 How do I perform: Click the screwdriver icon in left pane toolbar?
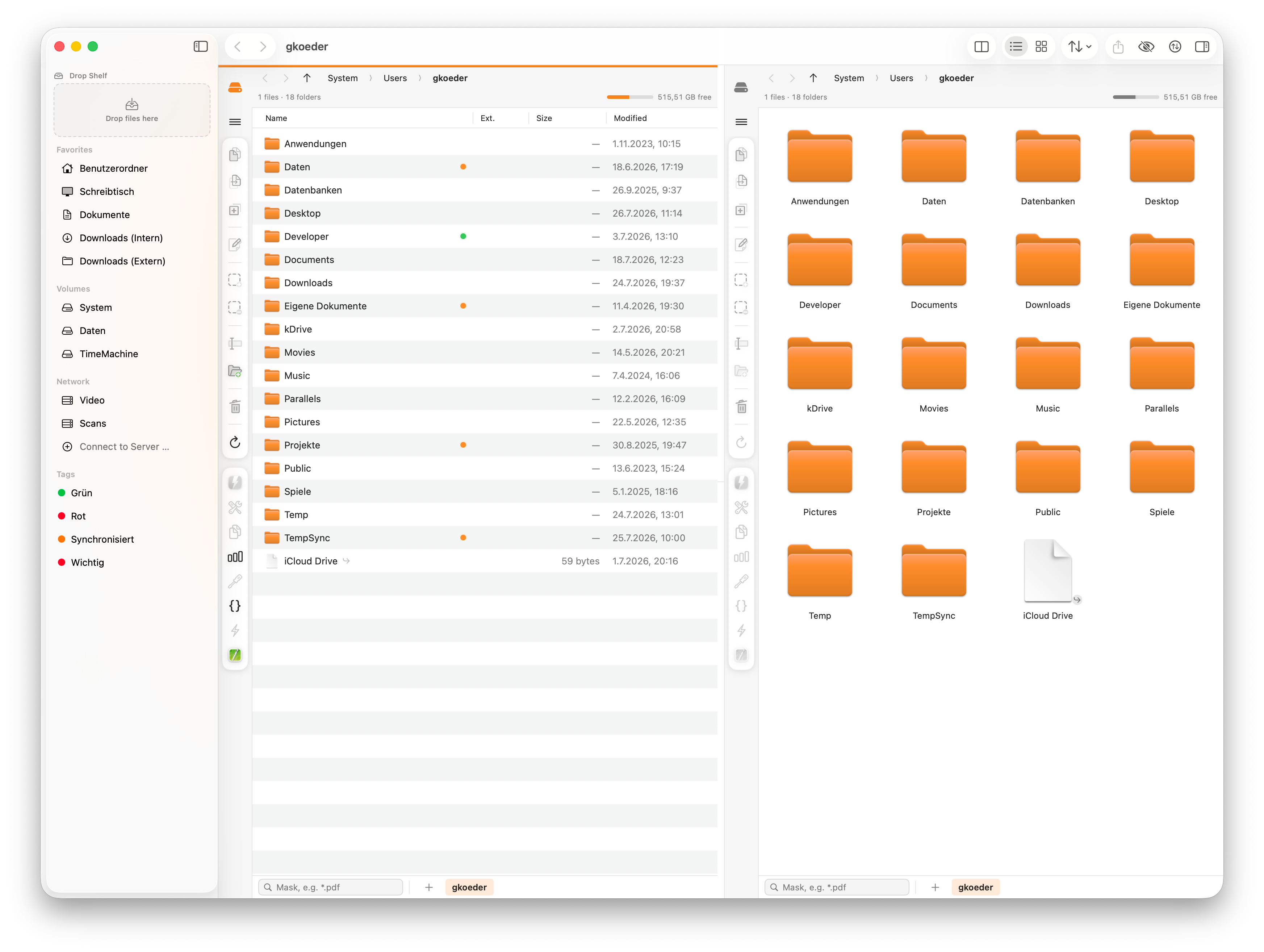click(235, 581)
